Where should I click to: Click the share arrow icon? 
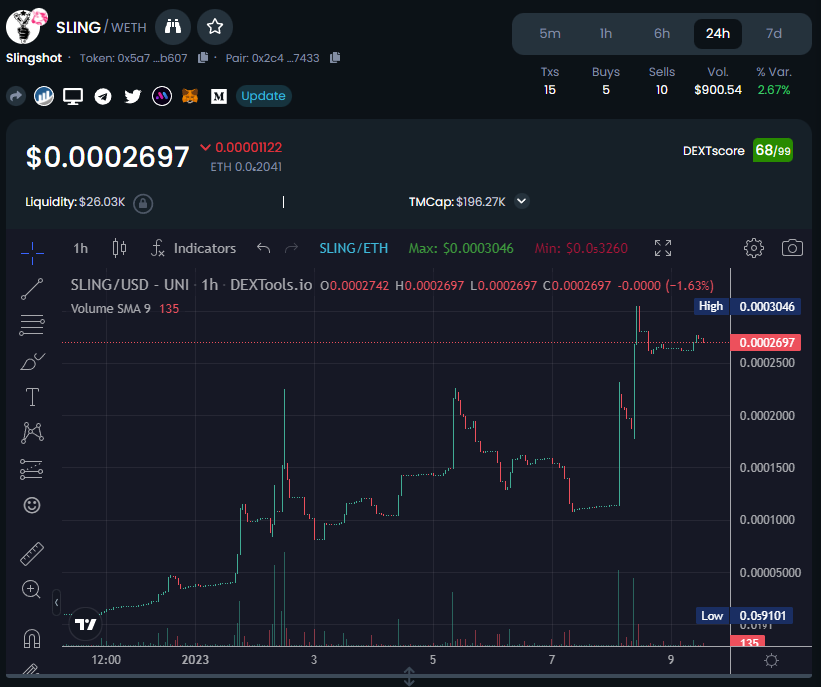coord(16,96)
